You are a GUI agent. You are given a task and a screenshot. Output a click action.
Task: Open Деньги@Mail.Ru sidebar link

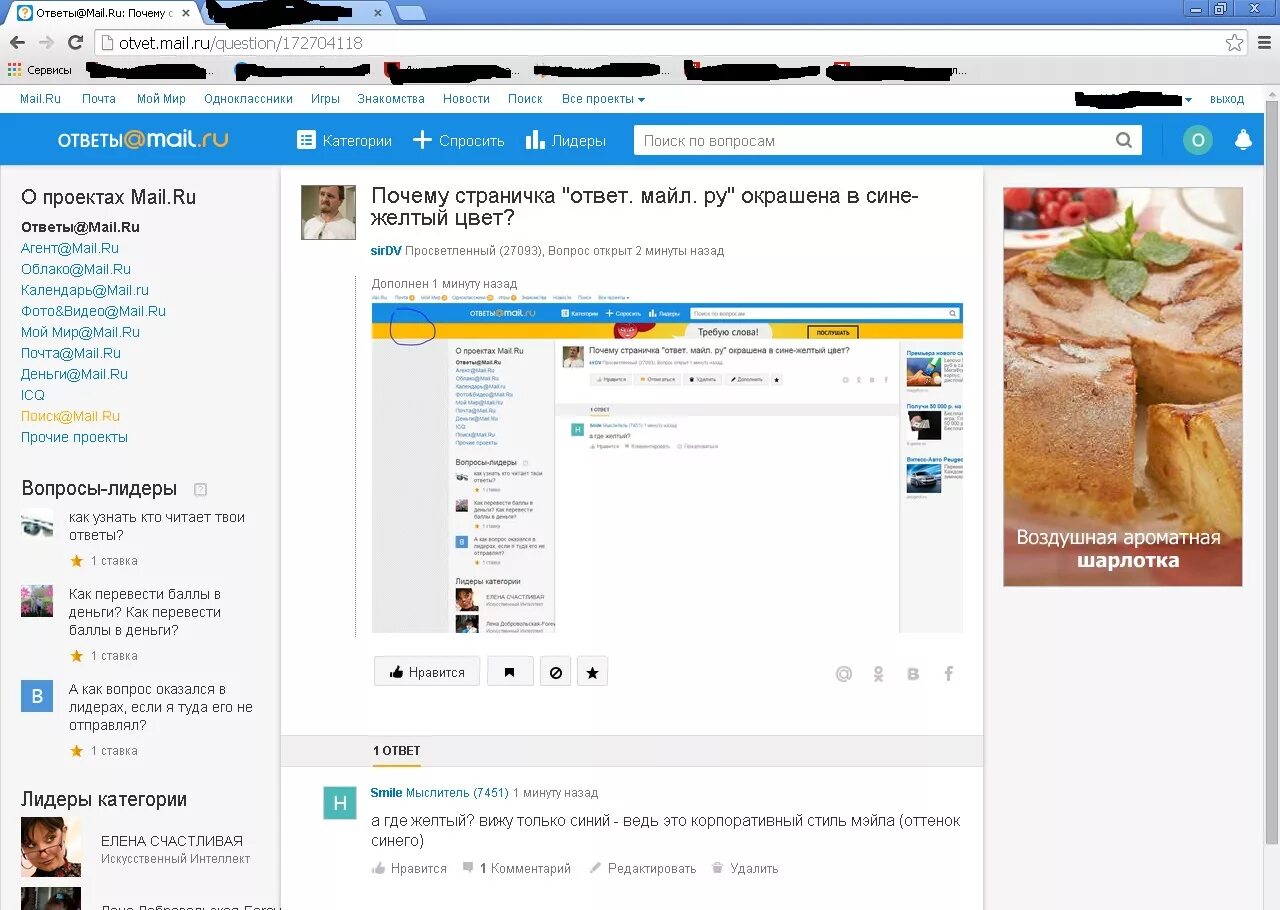(74, 374)
